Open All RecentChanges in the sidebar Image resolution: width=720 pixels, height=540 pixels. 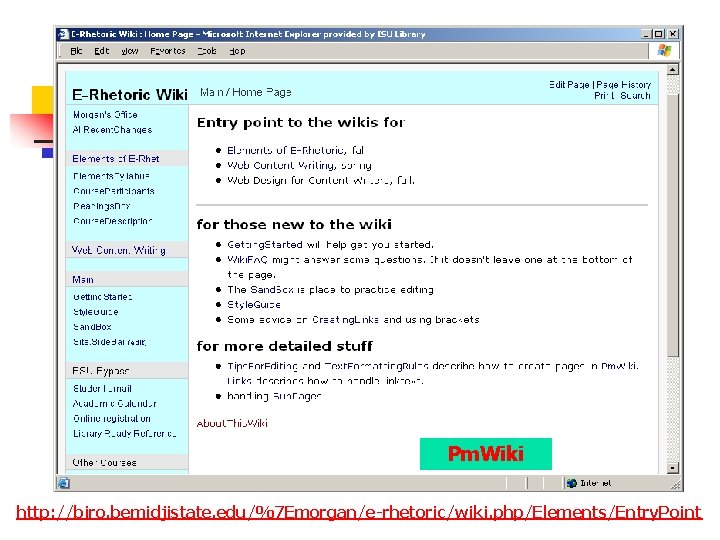pos(112,130)
